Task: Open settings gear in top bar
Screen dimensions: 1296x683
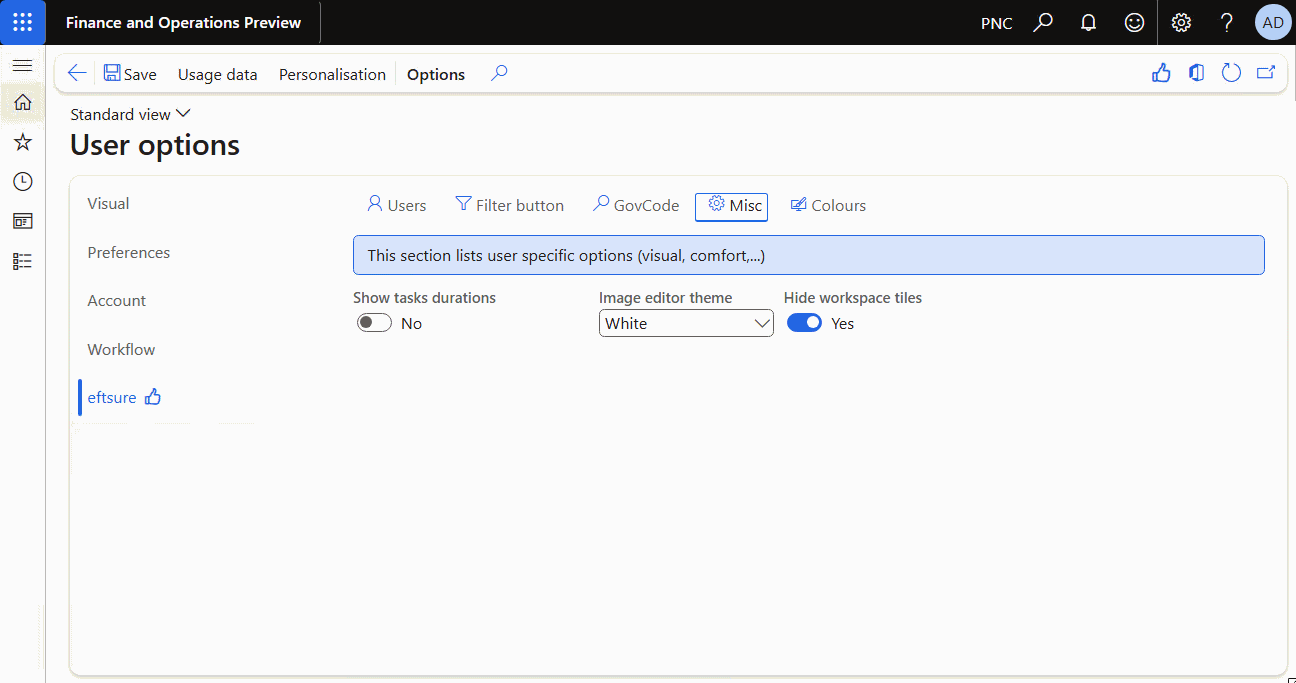Action: 1181,22
